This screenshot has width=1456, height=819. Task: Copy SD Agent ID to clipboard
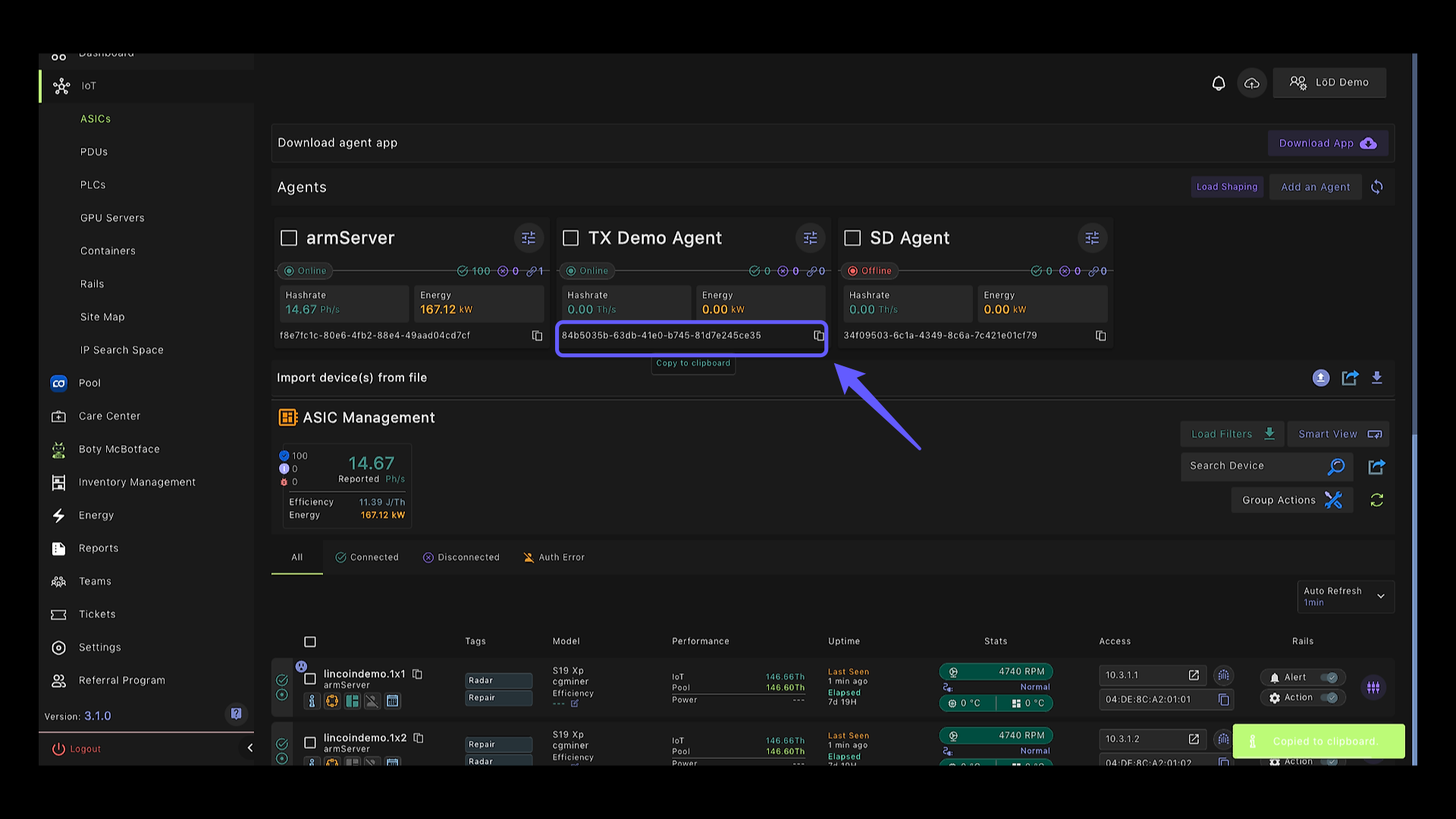coord(1100,335)
